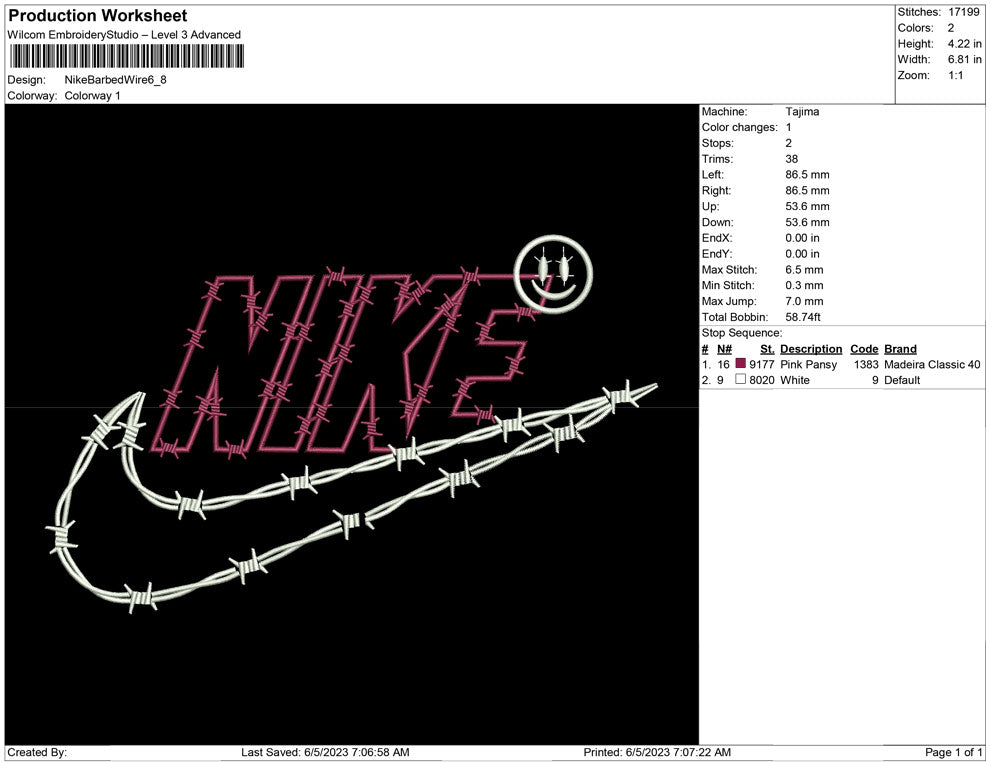Click the N# column header

[725, 349]
